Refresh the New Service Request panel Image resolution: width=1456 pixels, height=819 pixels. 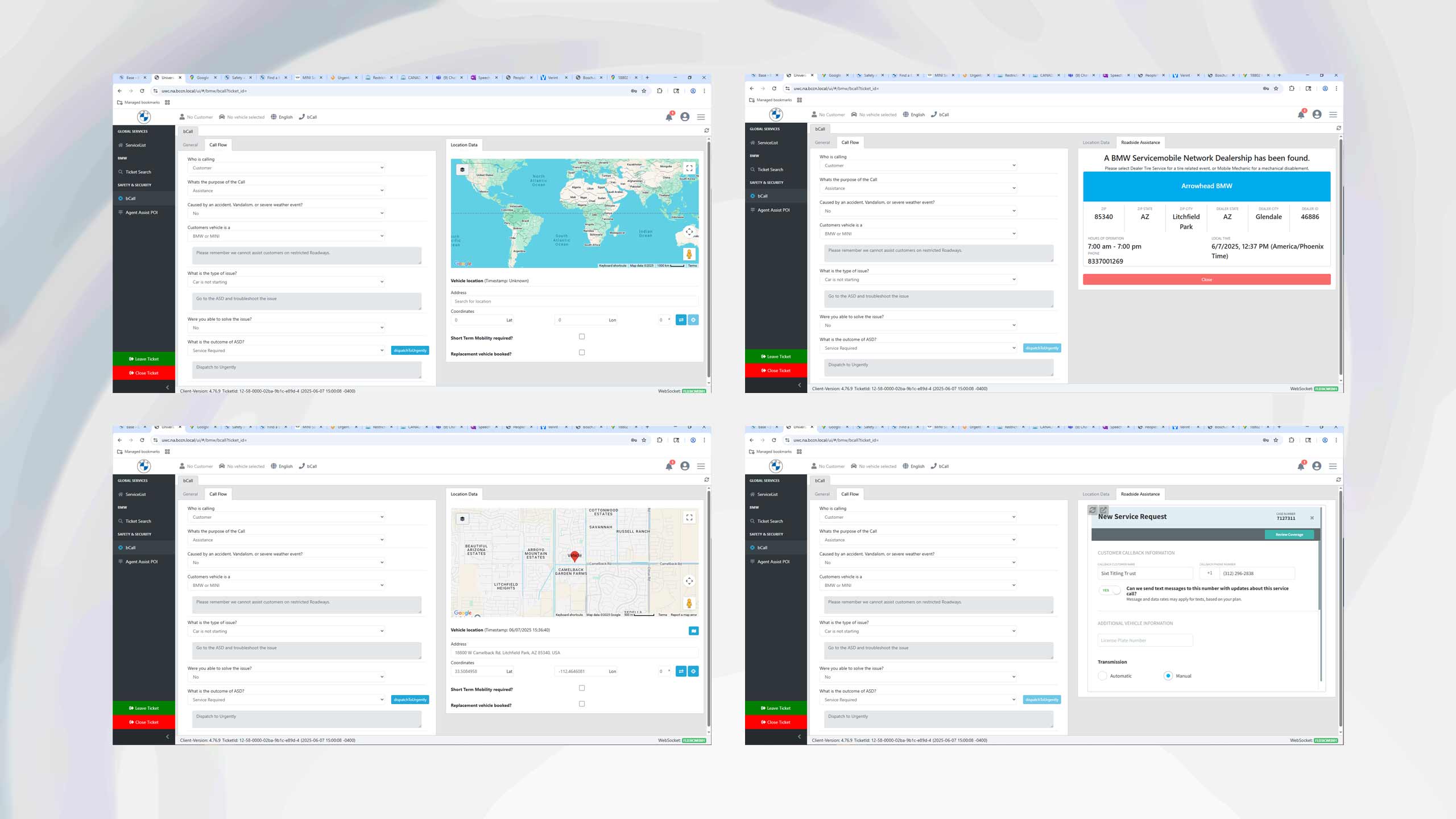[x=1092, y=510]
